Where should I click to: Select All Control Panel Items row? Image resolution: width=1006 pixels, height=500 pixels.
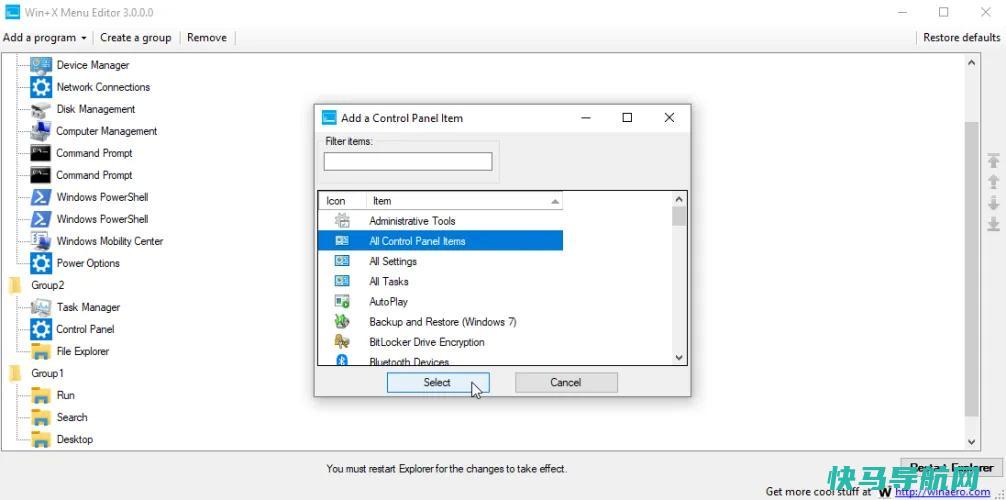pos(441,241)
